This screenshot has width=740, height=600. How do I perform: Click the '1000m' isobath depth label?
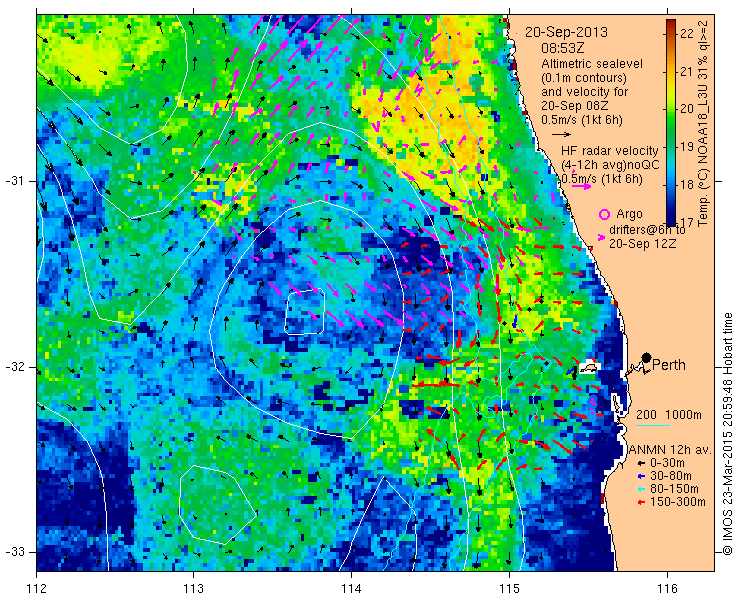pyautogui.click(x=683, y=415)
